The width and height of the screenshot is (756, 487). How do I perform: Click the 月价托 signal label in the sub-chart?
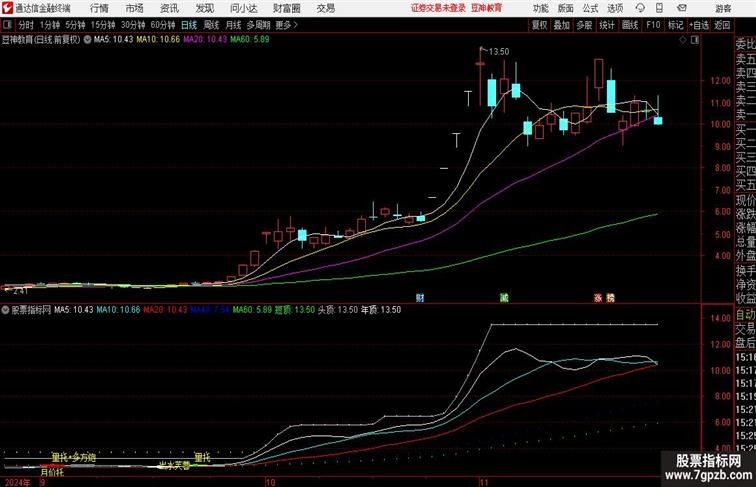pyautogui.click(x=53, y=472)
